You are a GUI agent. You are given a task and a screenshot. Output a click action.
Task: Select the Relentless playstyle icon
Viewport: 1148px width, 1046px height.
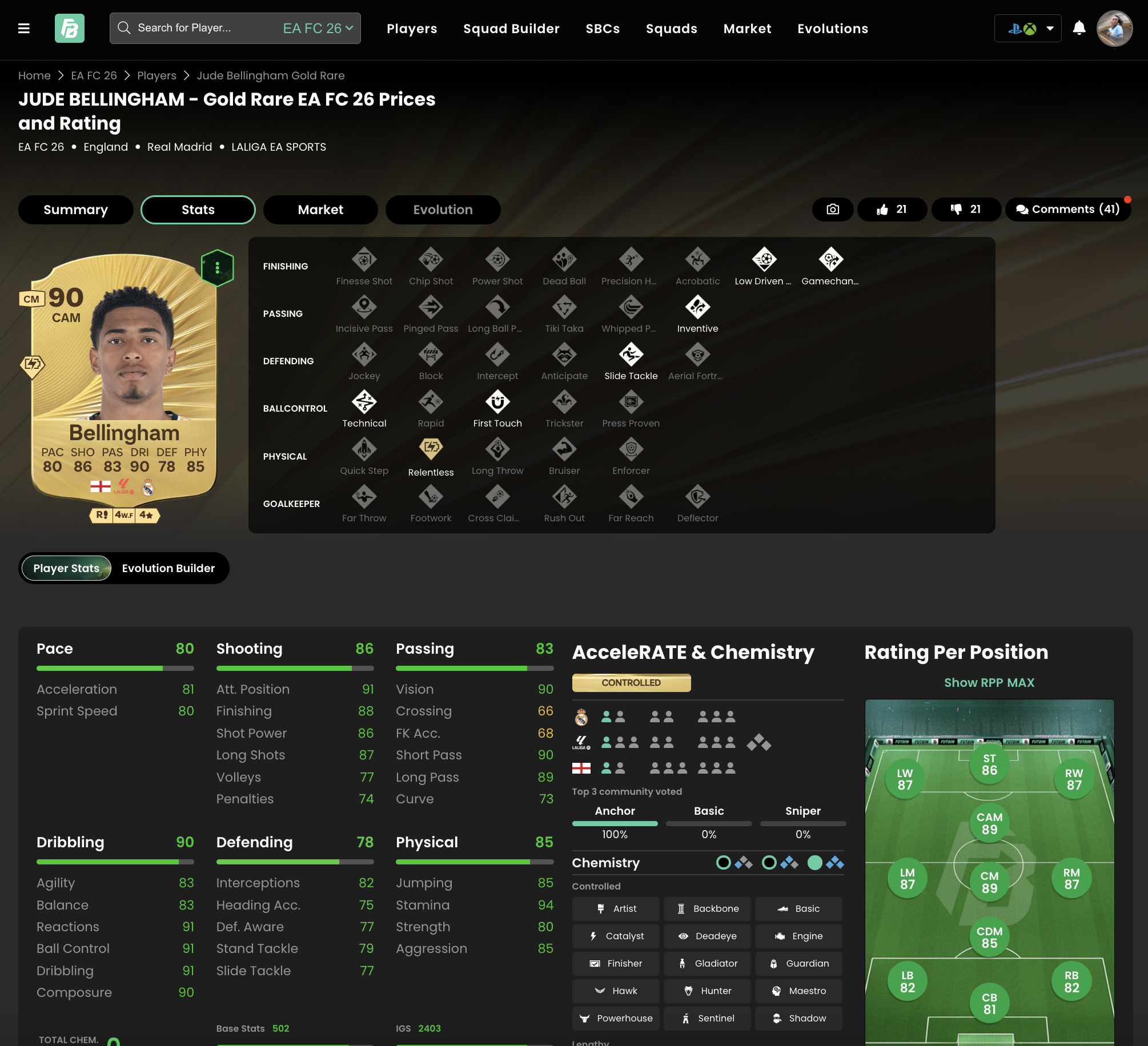coord(431,449)
